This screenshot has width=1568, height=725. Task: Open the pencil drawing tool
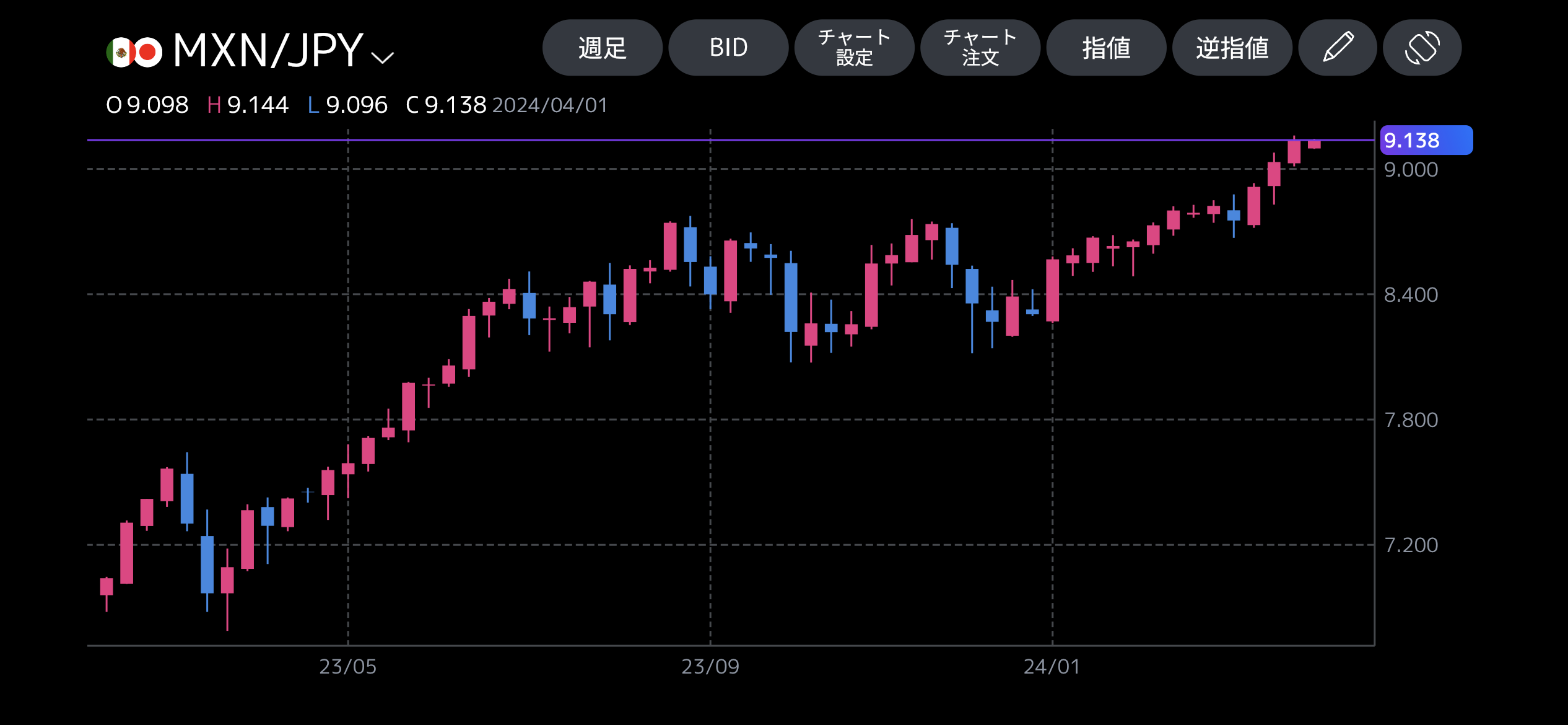coord(1338,48)
